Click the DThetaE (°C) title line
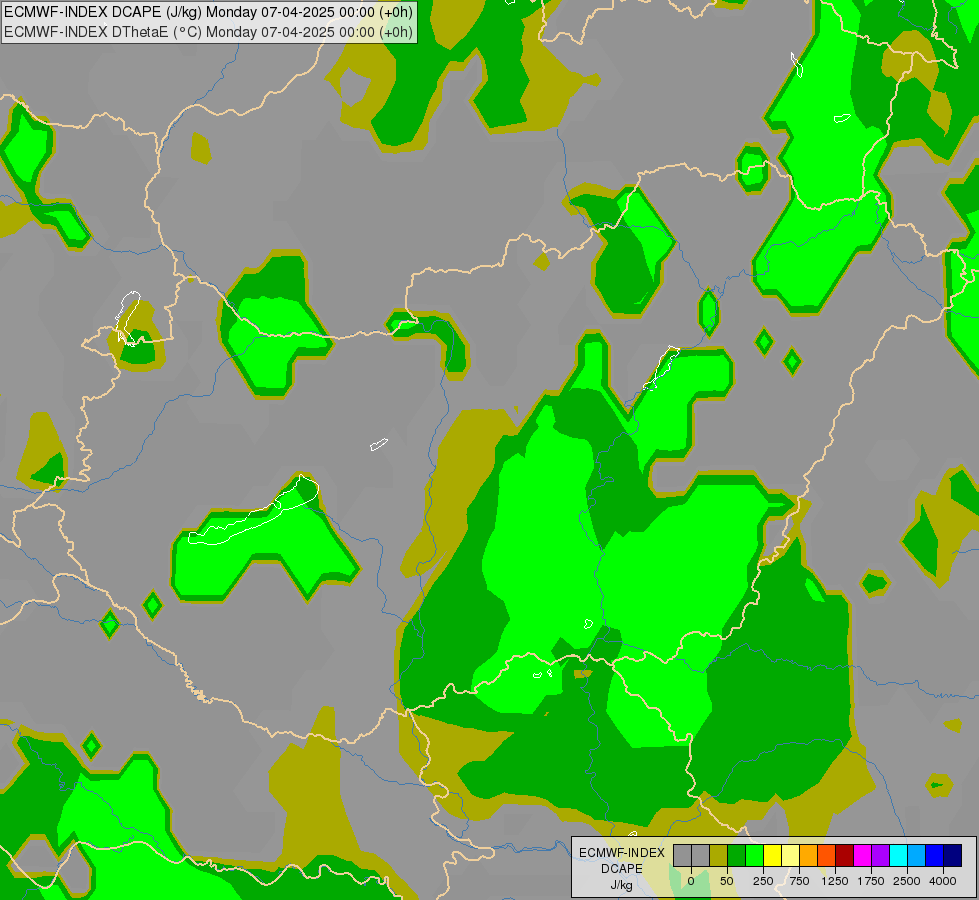 208,32
